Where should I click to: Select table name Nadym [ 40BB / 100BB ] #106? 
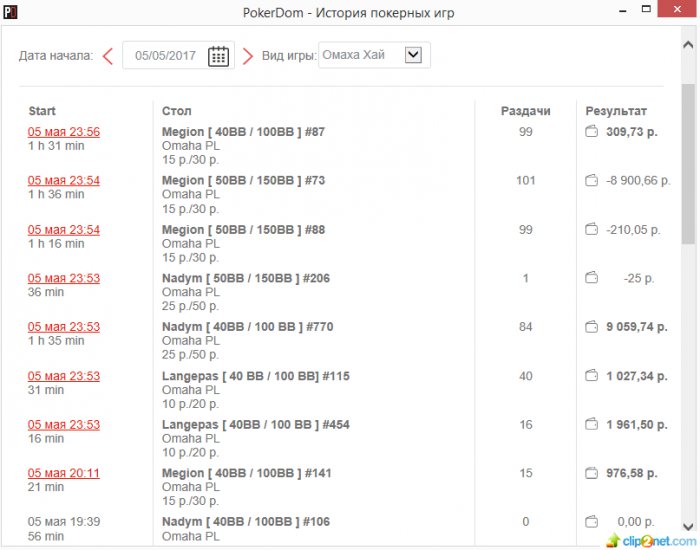[x=246, y=521]
